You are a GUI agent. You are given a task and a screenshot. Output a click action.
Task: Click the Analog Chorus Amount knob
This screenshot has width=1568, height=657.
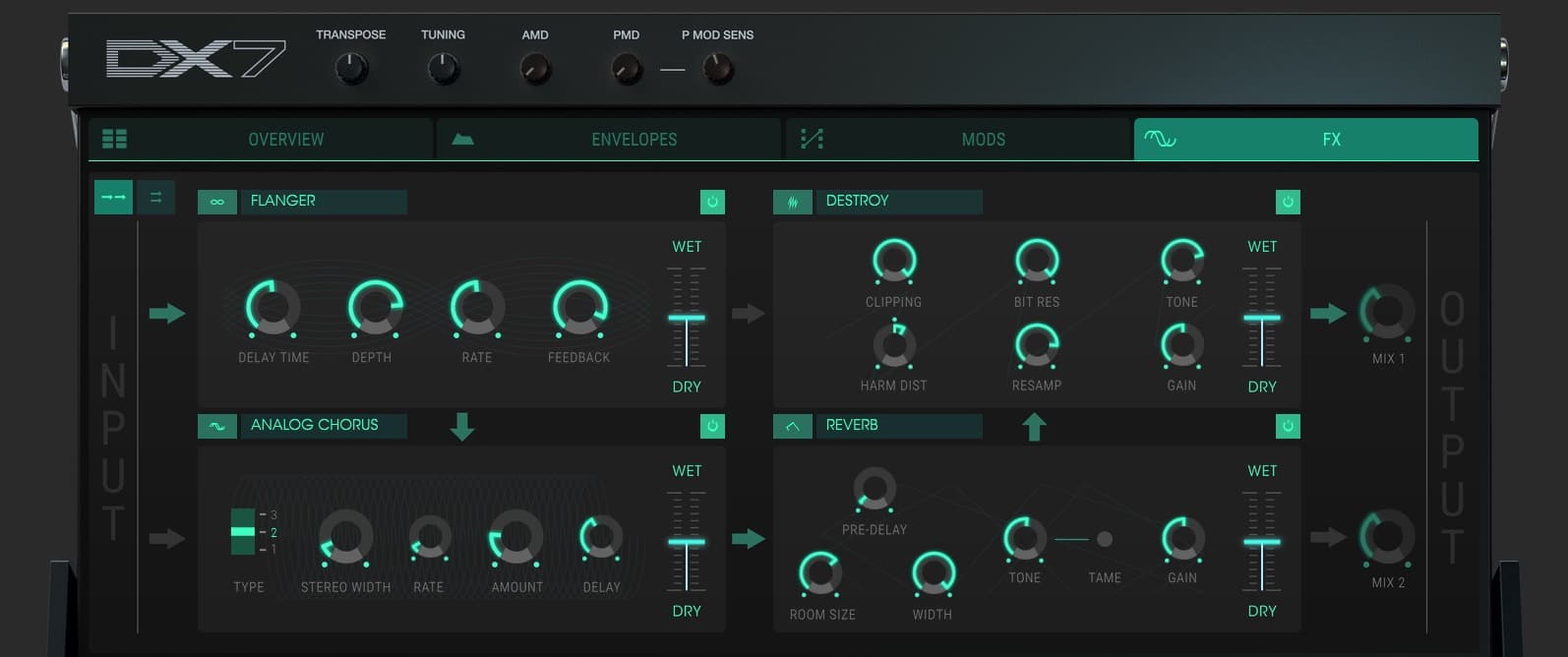point(516,538)
